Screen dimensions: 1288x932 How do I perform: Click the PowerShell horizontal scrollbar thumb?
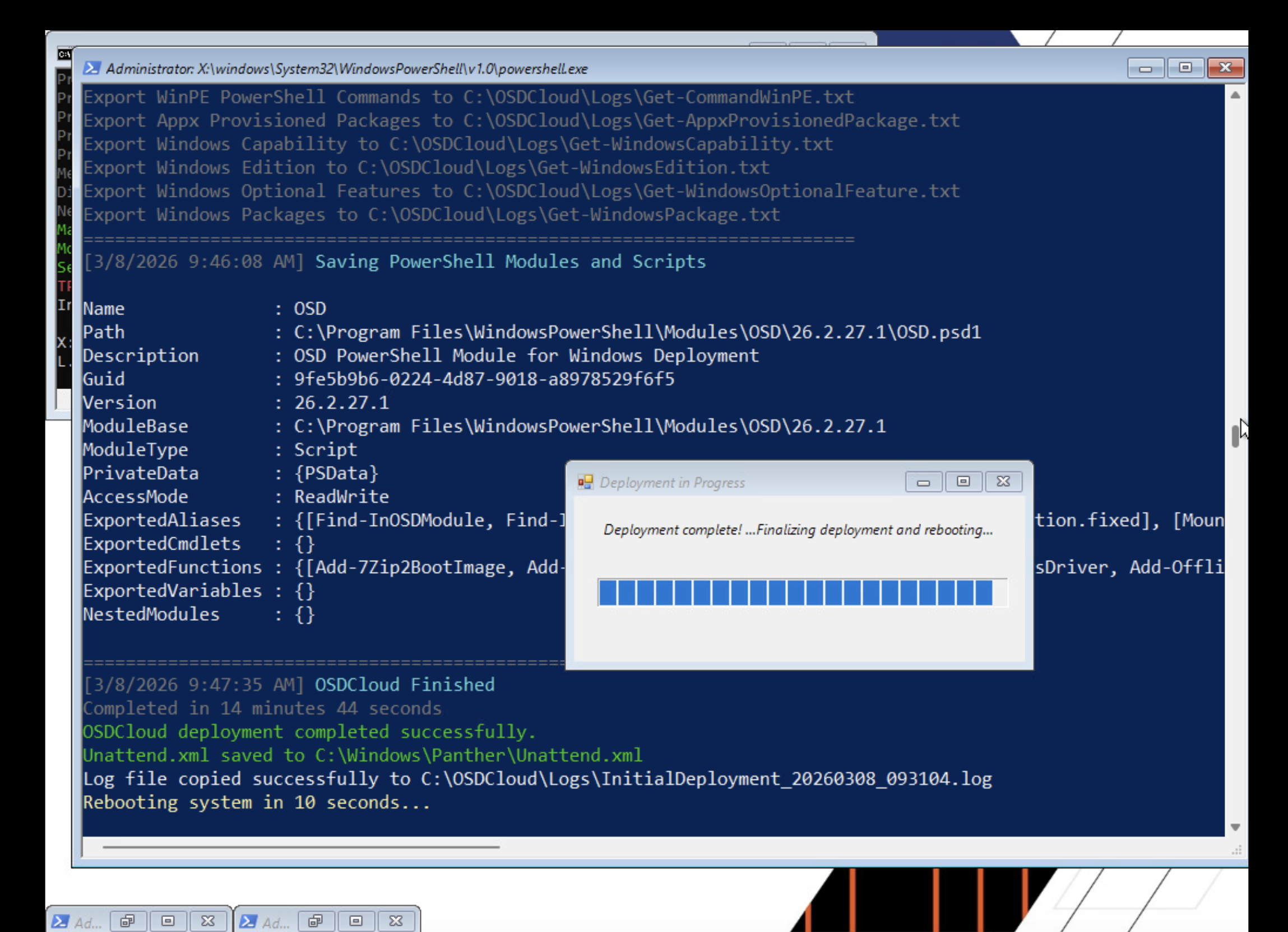pyautogui.click(x=301, y=847)
